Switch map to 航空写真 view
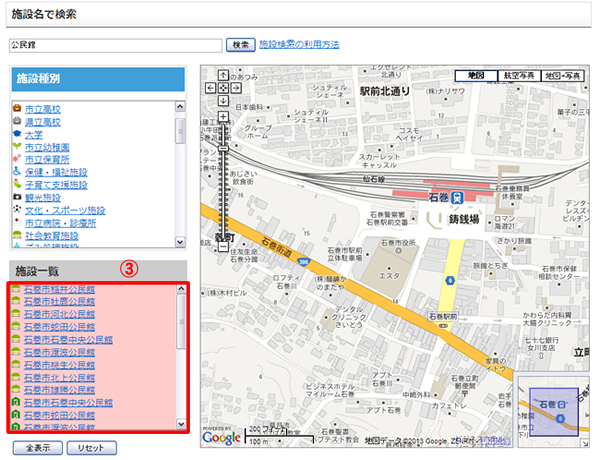Screen dimensions: 600x460 click(519, 76)
